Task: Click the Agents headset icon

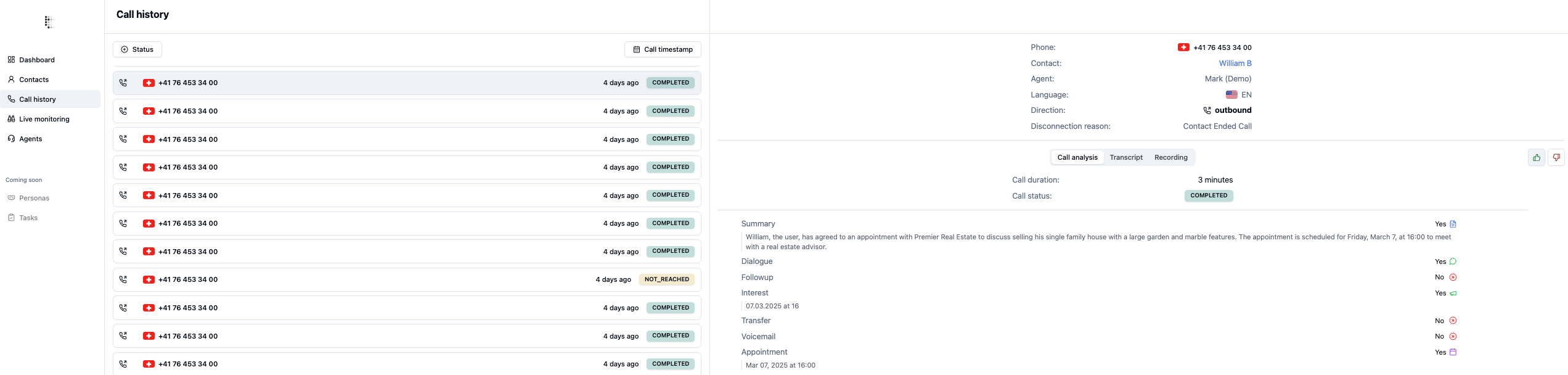Action: point(11,139)
